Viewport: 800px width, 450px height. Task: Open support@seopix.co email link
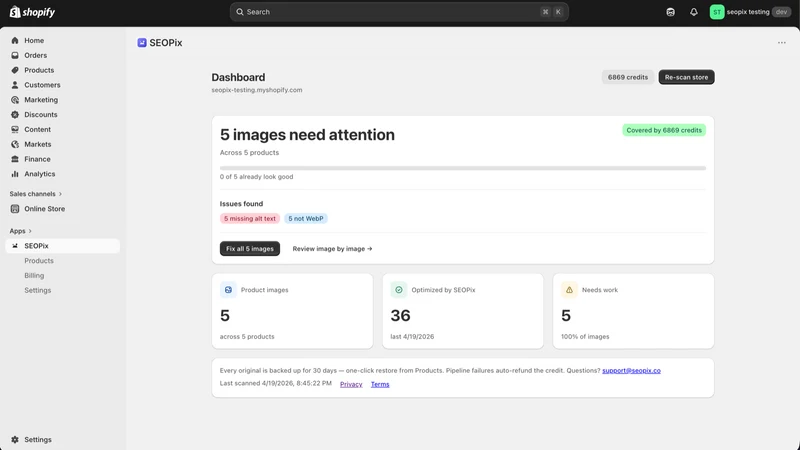pyautogui.click(x=631, y=370)
